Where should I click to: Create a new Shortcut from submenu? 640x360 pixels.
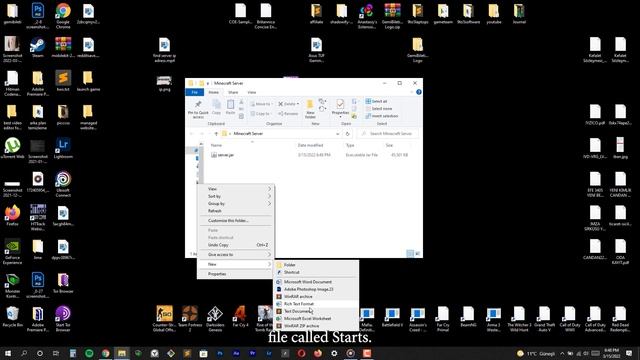click(316, 272)
